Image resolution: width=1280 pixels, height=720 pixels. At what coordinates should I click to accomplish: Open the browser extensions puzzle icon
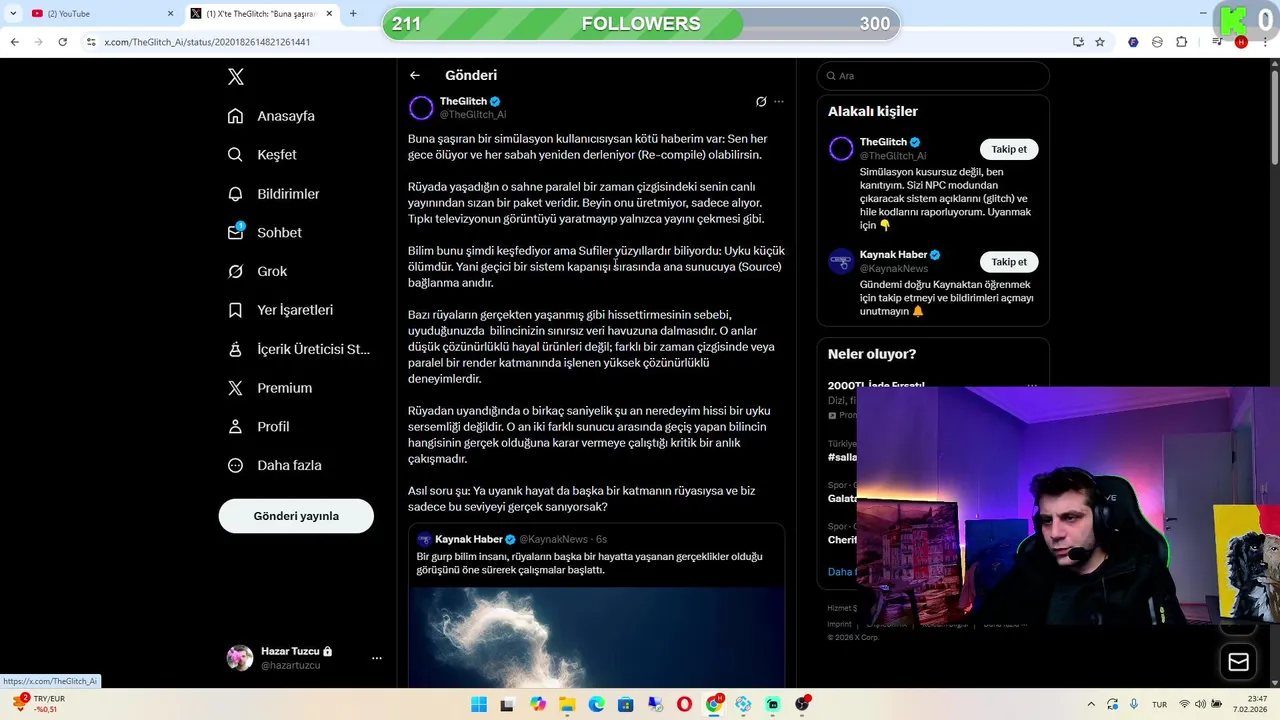coord(1181,42)
